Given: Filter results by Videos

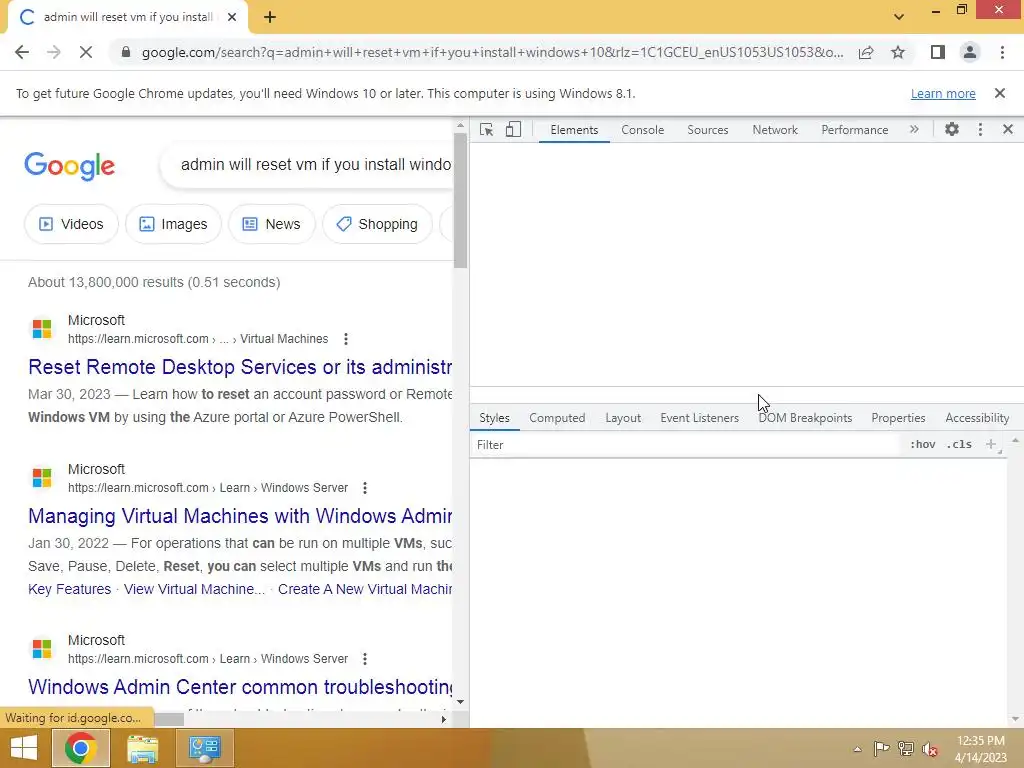Looking at the screenshot, I should 71,224.
